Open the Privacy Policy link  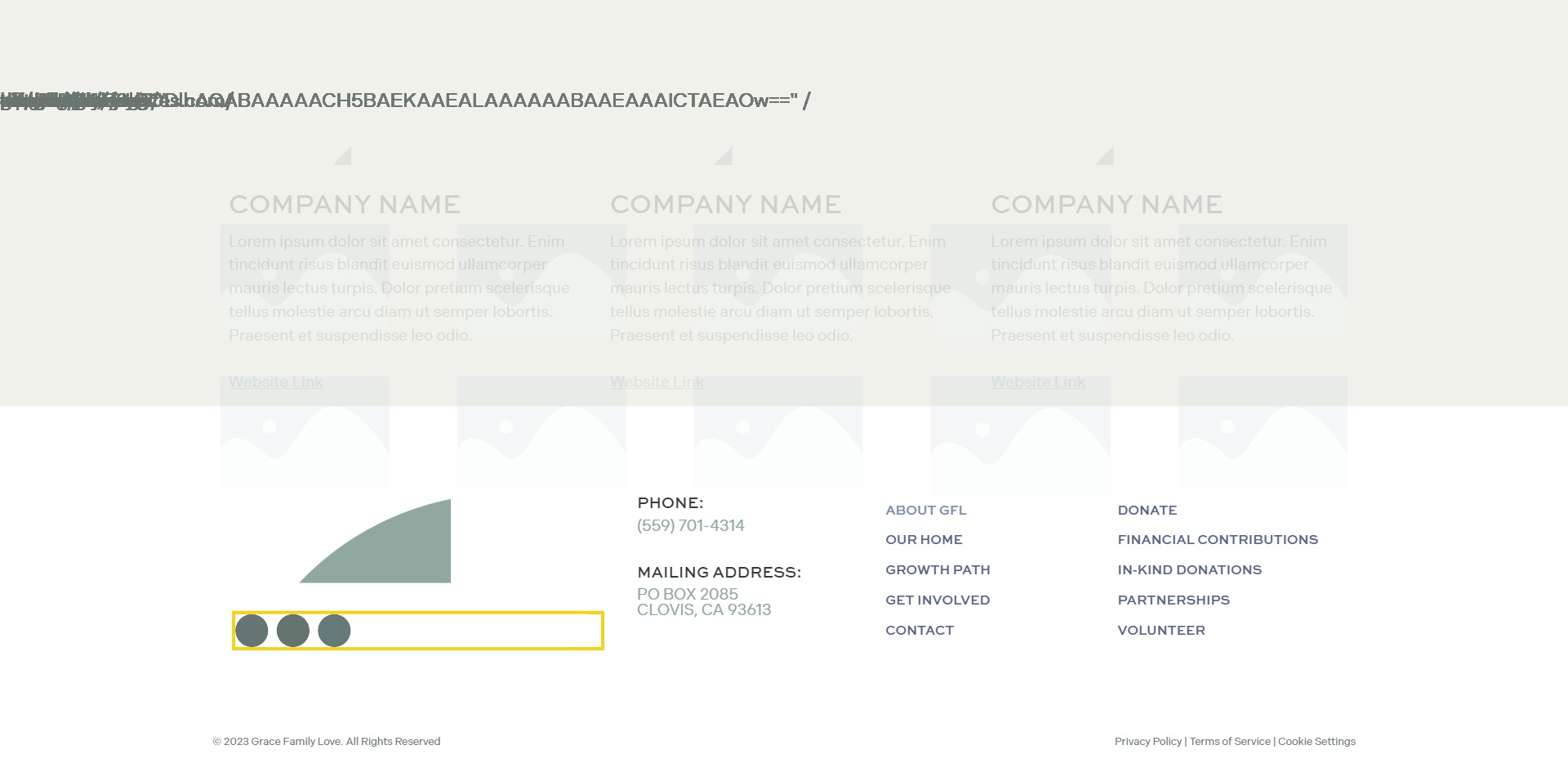pos(1148,741)
